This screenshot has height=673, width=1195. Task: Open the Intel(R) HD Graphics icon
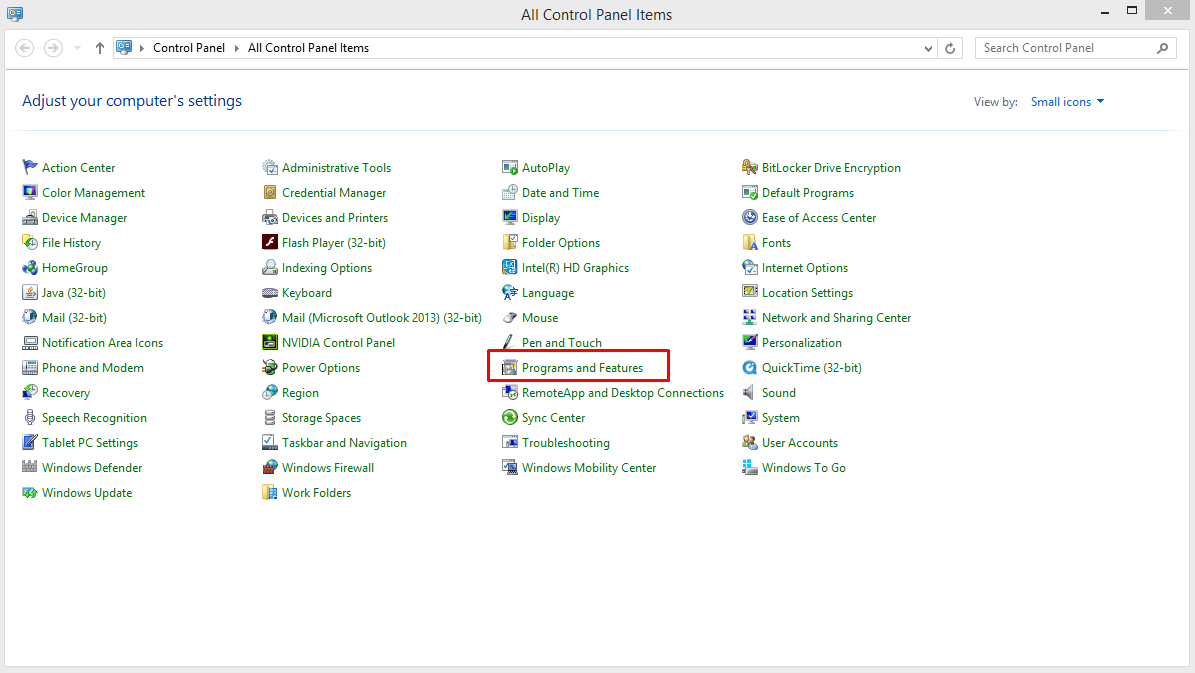click(x=510, y=268)
